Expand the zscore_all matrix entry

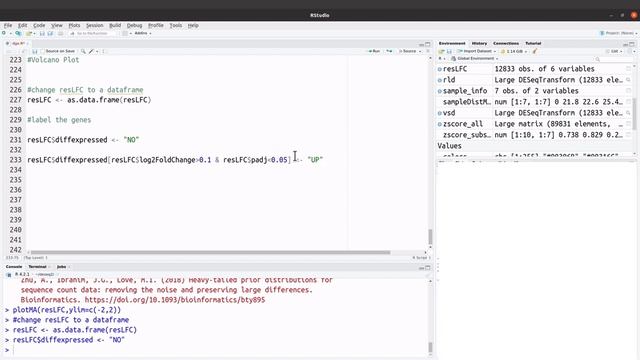click(440, 124)
